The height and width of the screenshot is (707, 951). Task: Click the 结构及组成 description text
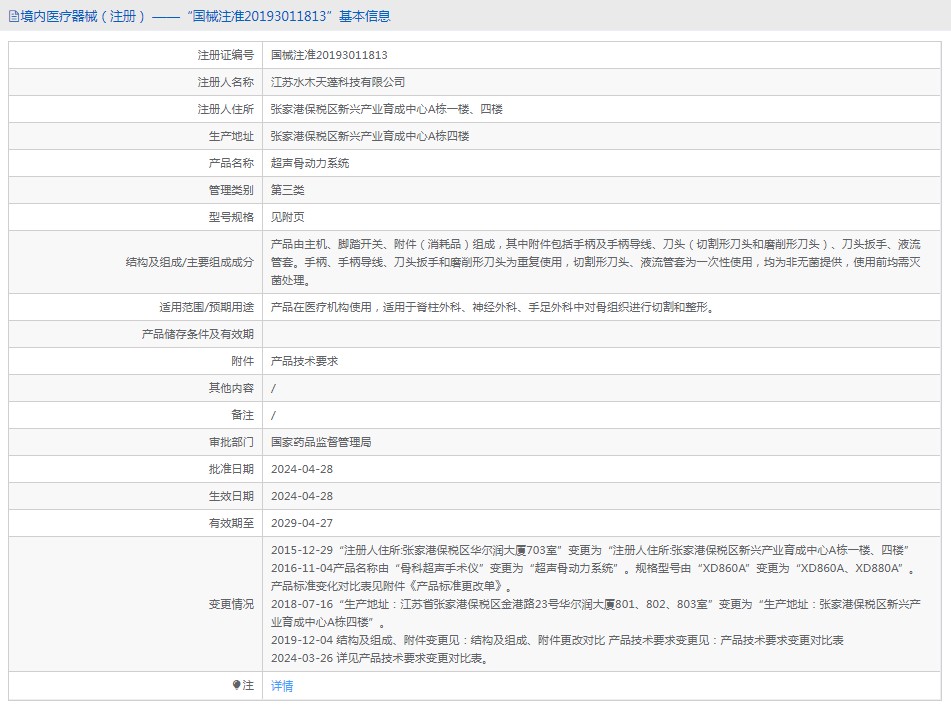595,262
